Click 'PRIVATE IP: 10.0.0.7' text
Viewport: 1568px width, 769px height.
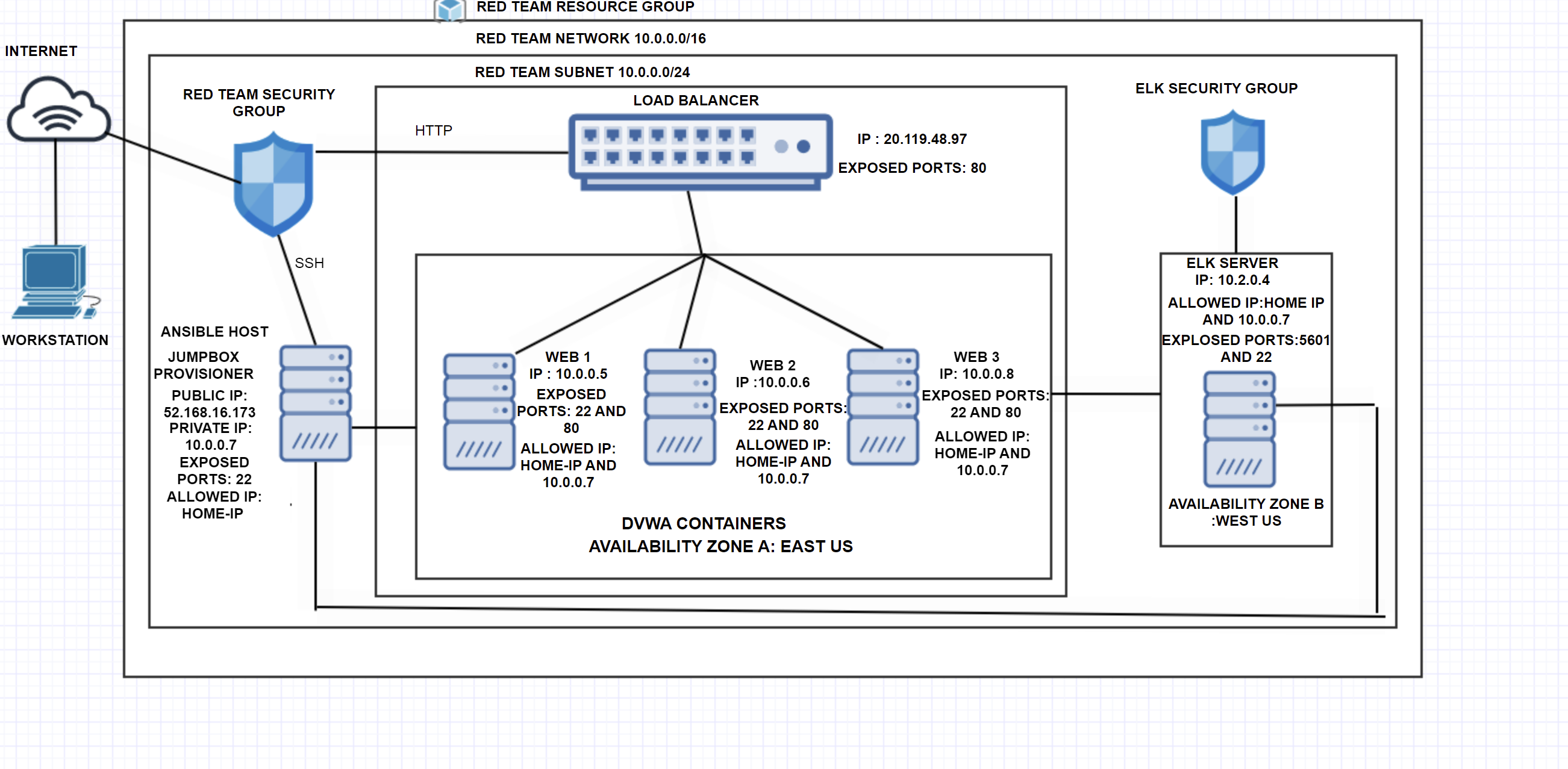211,436
